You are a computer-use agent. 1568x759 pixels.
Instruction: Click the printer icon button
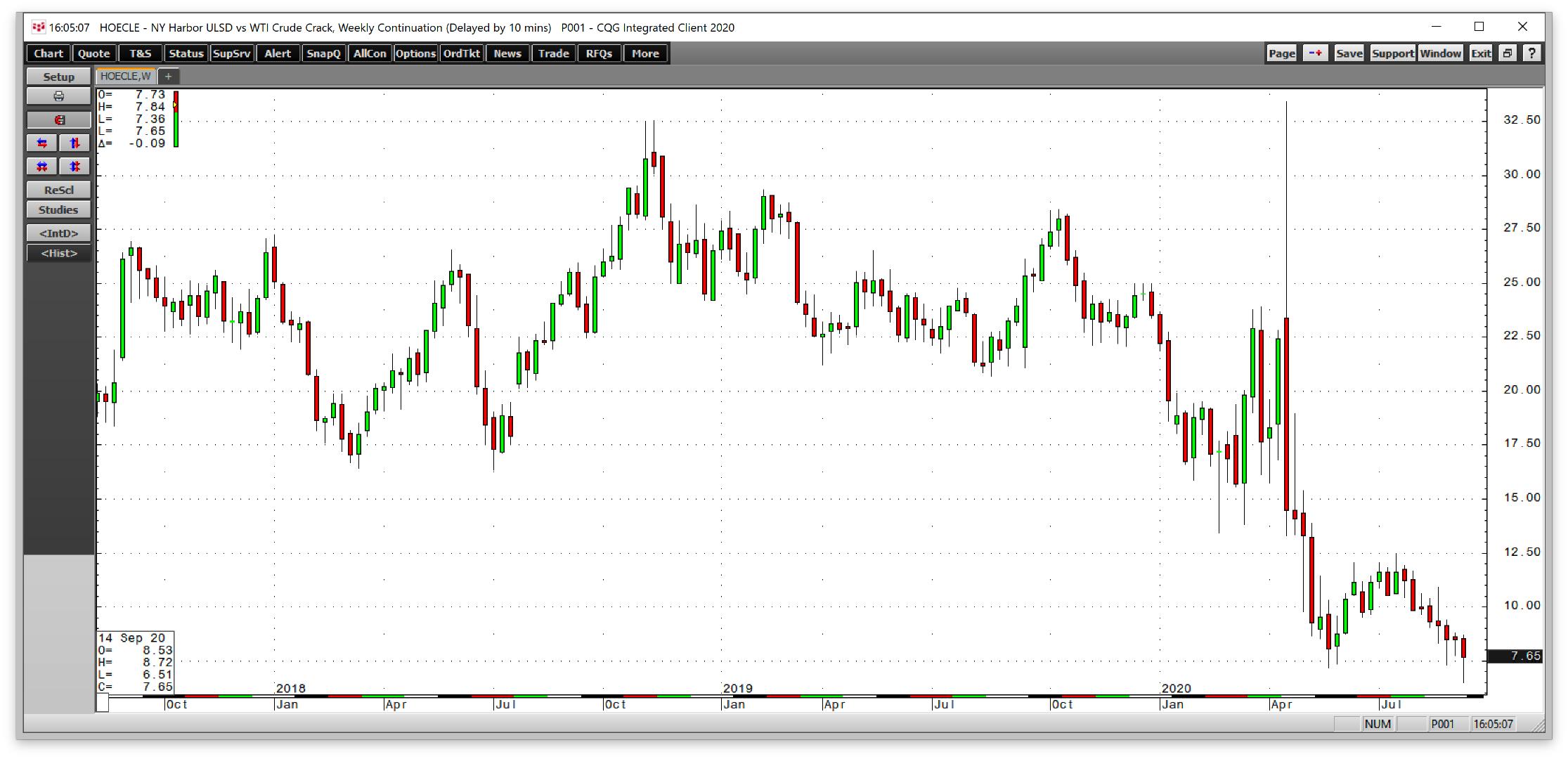tap(58, 96)
